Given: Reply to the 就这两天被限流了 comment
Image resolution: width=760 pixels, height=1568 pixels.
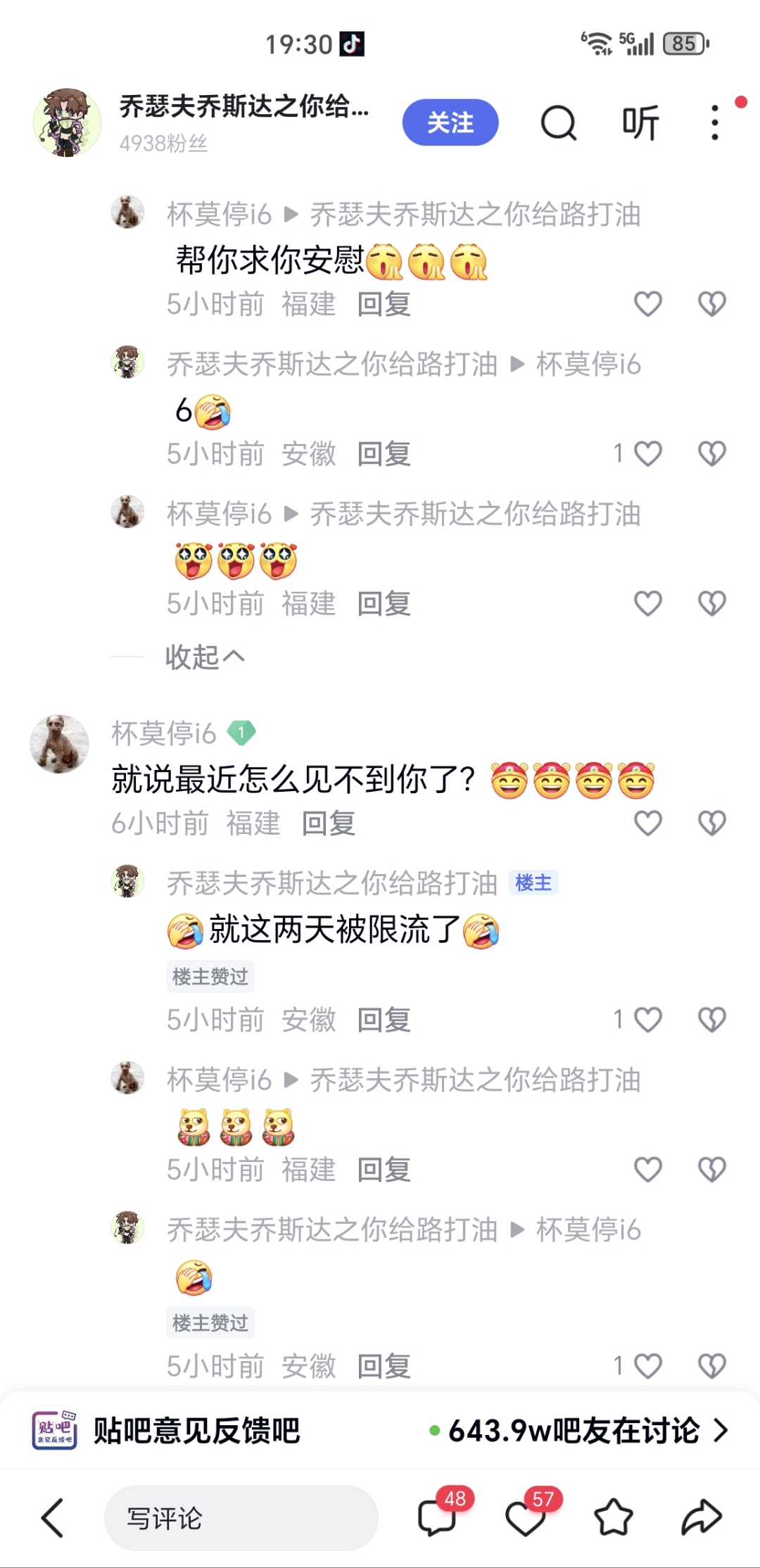Looking at the screenshot, I should (x=384, y=1020).
